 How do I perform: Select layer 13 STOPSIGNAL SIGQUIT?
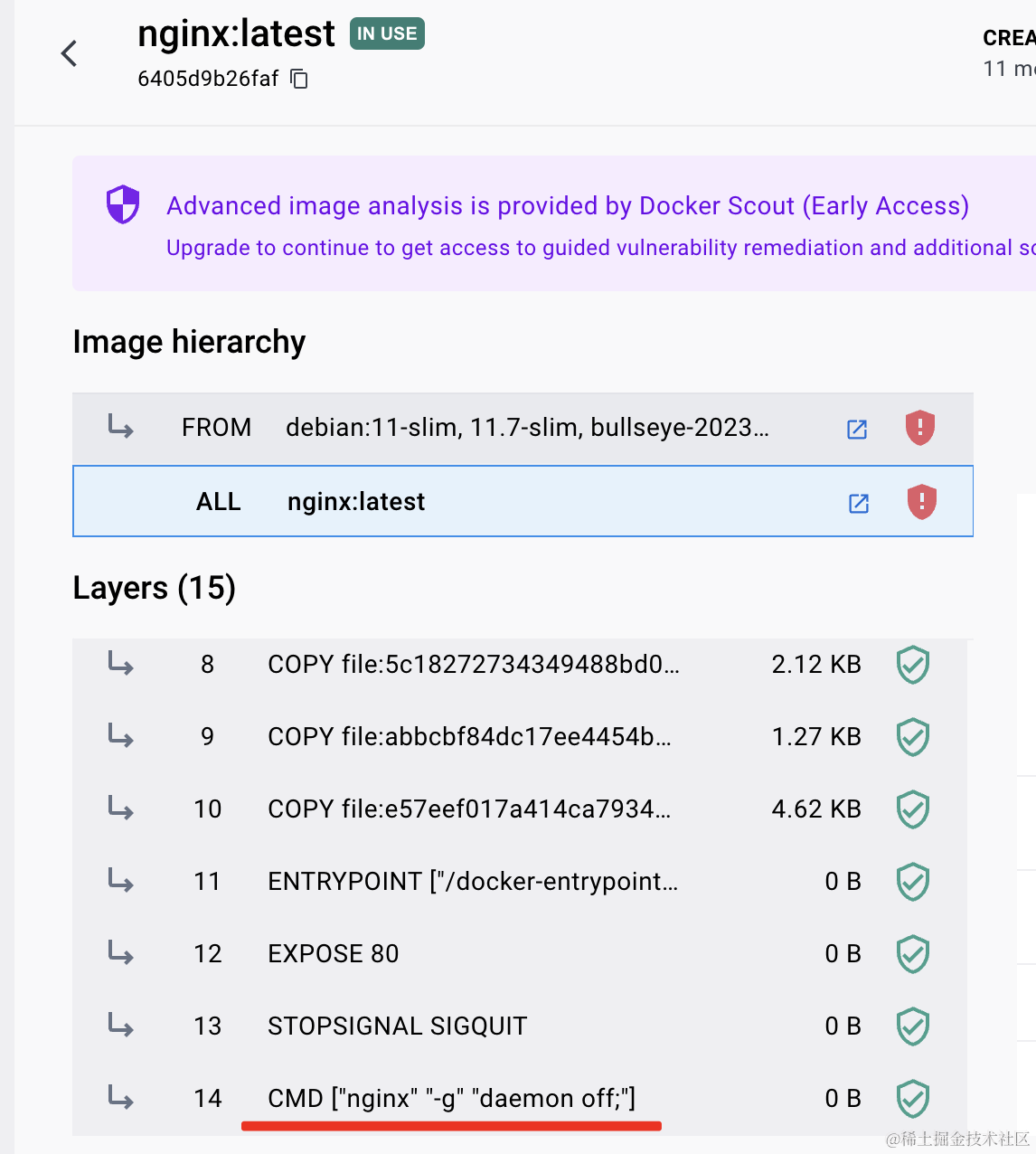tap(397, 1026)
